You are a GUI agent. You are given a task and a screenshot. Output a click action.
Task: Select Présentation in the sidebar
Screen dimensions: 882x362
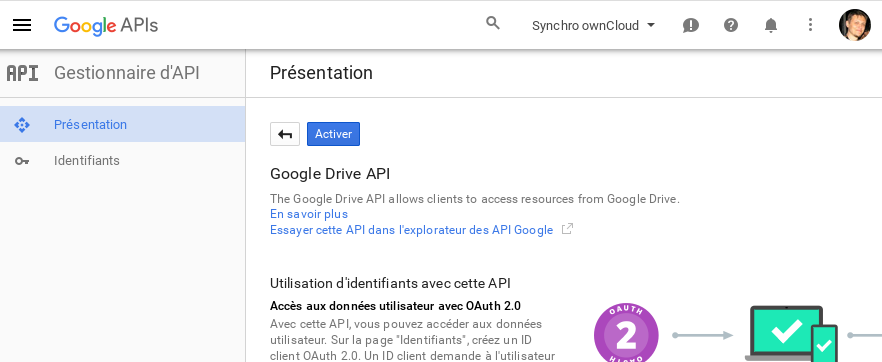pyautogui.click(x=123, y=124)
